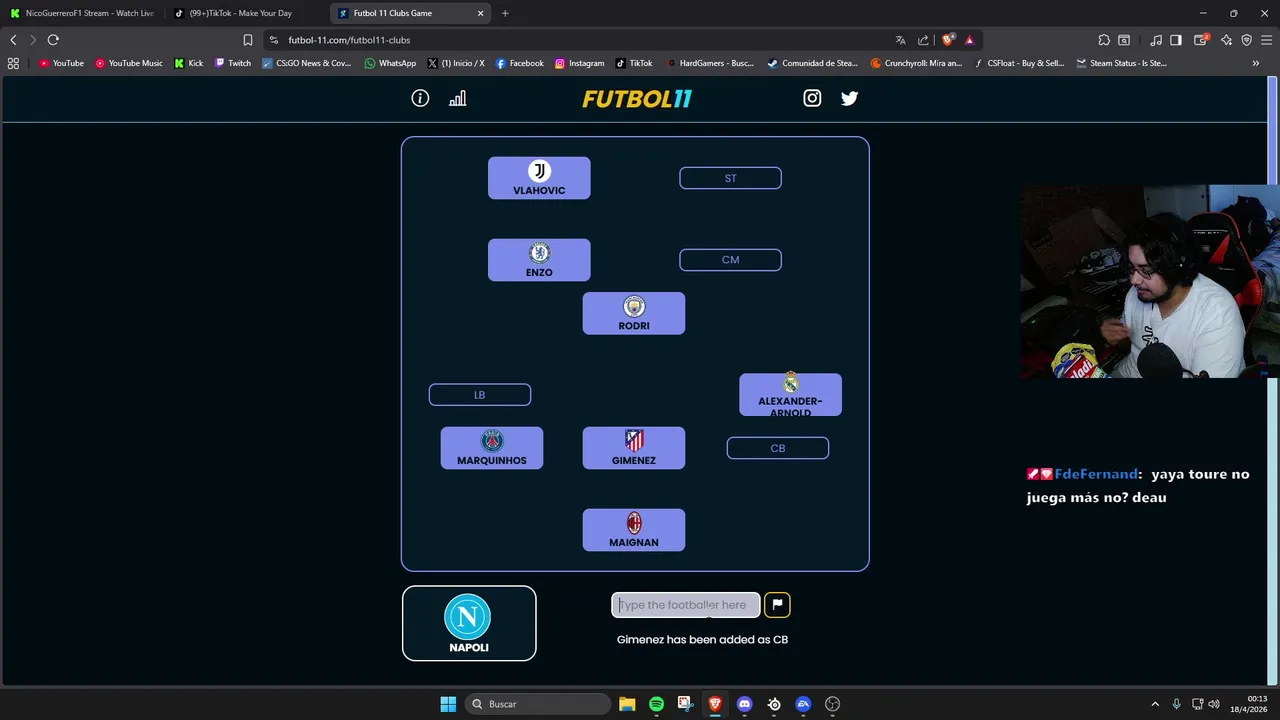
Task: Open the Brave VPN shield icon
Action: coord(1246,40)
